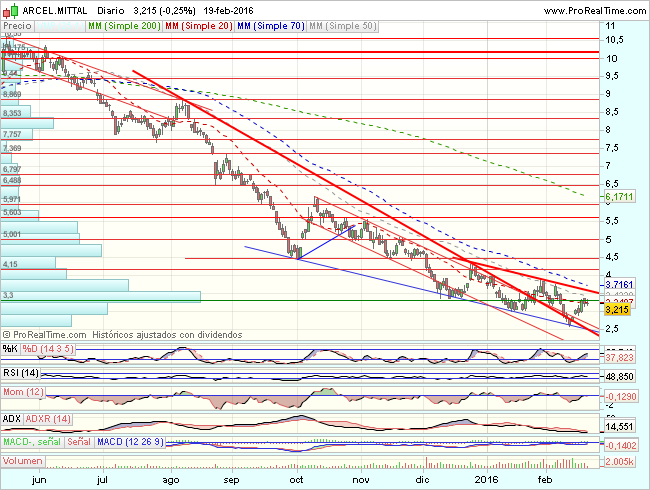This screenshot has height=490, width=650.
Task: Click the ADXR (14) label
Action: (48, 419)
